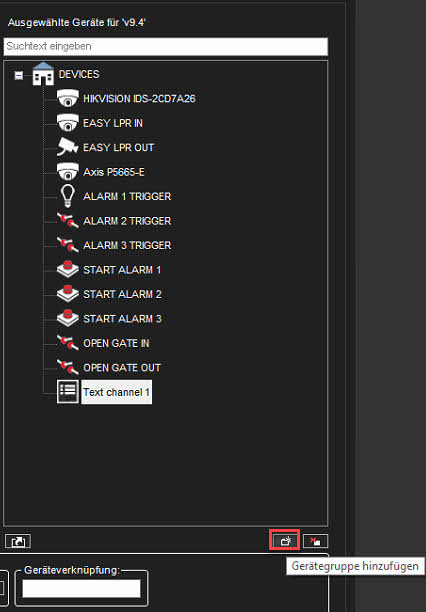Select the HIKVISION IDS-2CD7A26 dome camera icon
Image resolution: width=426 pixels, height=612 pixels.
[x=68, y=98]
